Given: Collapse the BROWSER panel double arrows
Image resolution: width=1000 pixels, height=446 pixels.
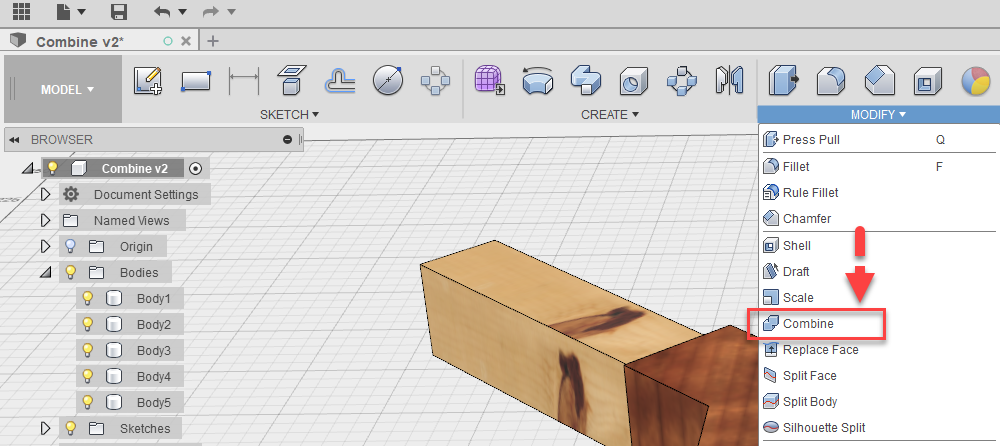Looking at the screenshot, I should pos(13,140).
